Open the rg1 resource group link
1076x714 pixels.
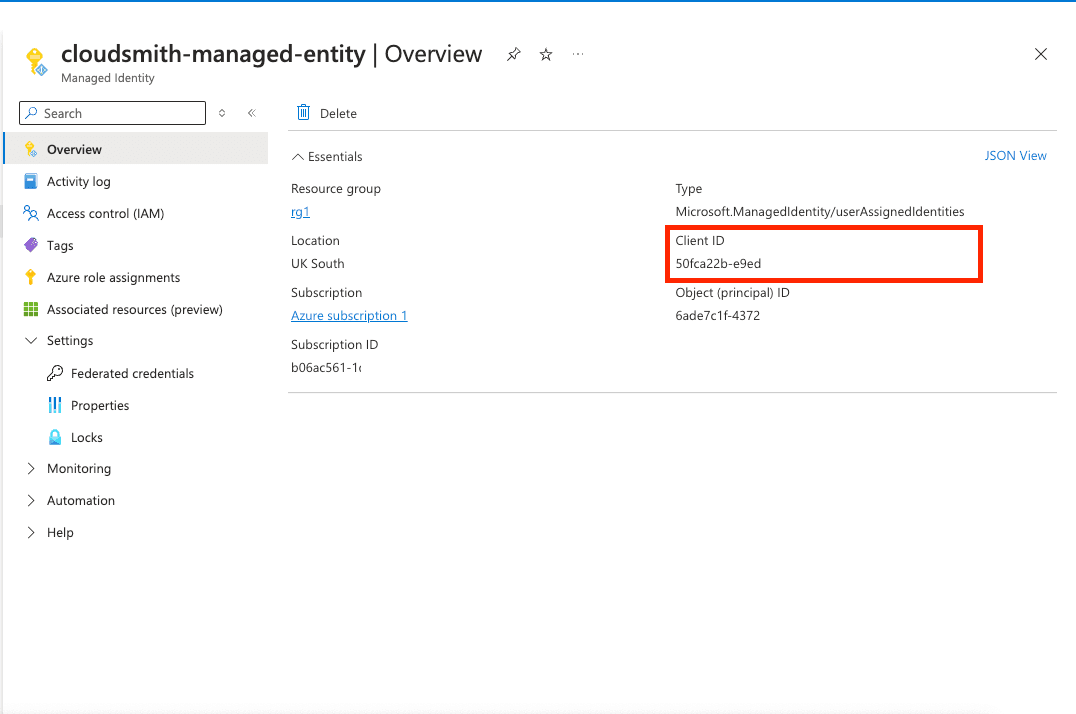tap(300, 212)
